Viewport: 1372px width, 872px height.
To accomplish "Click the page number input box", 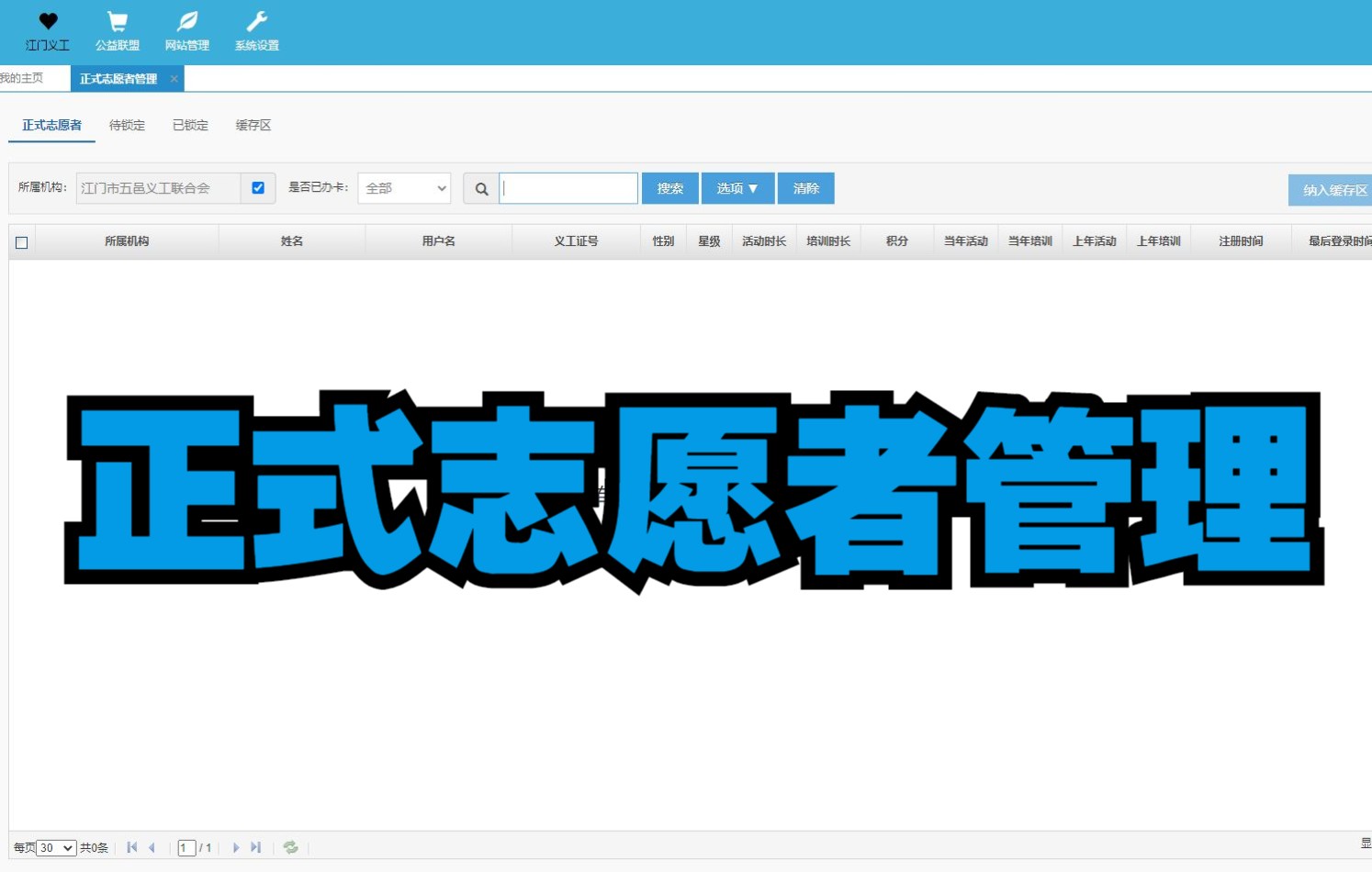I will (186, 848).
